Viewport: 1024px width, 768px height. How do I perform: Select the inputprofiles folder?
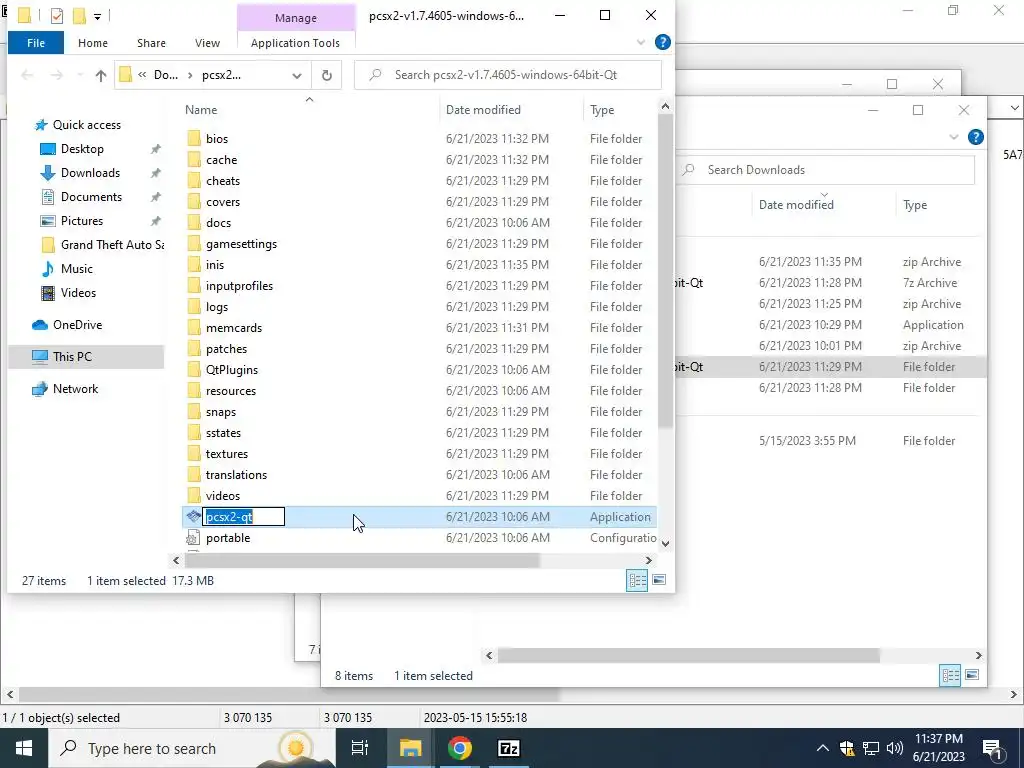pos(239,286)
